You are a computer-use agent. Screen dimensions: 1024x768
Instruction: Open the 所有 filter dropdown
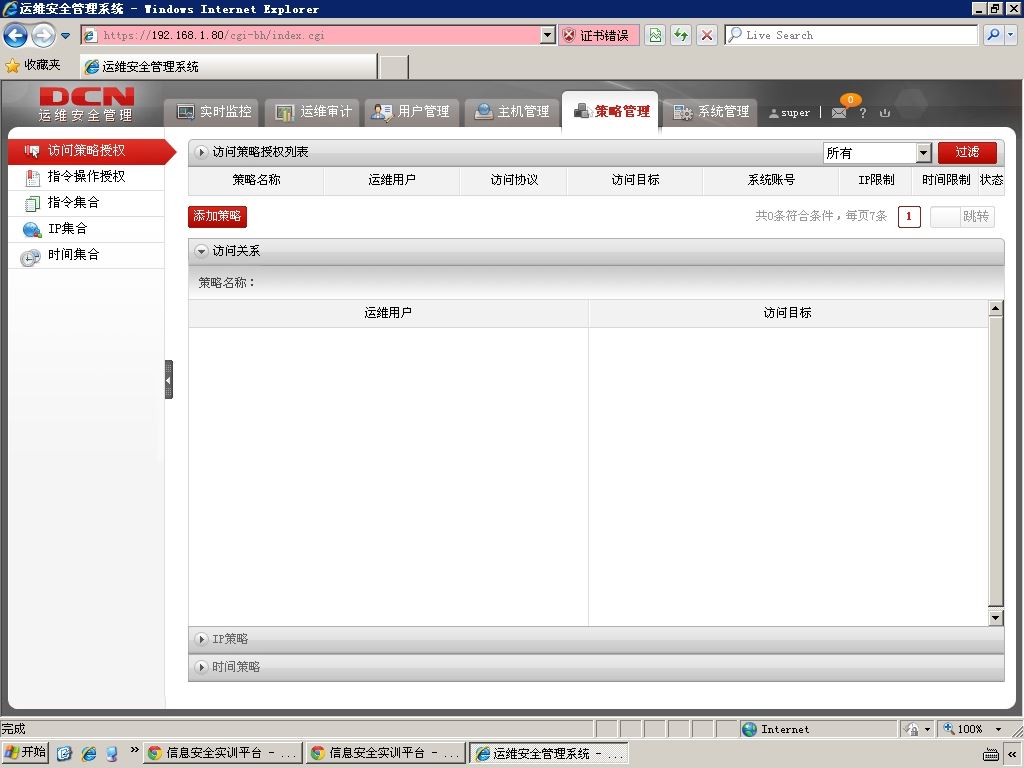coord(876,153)
